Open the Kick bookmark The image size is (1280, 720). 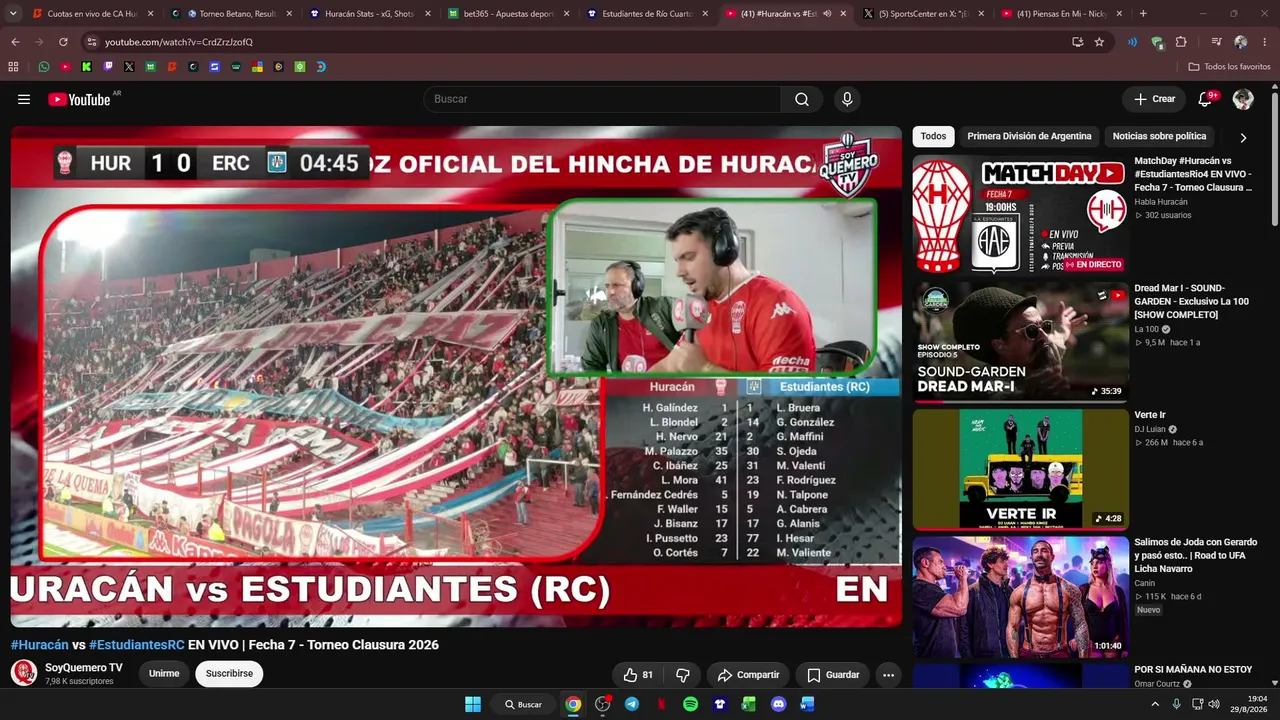click(87, 67)
